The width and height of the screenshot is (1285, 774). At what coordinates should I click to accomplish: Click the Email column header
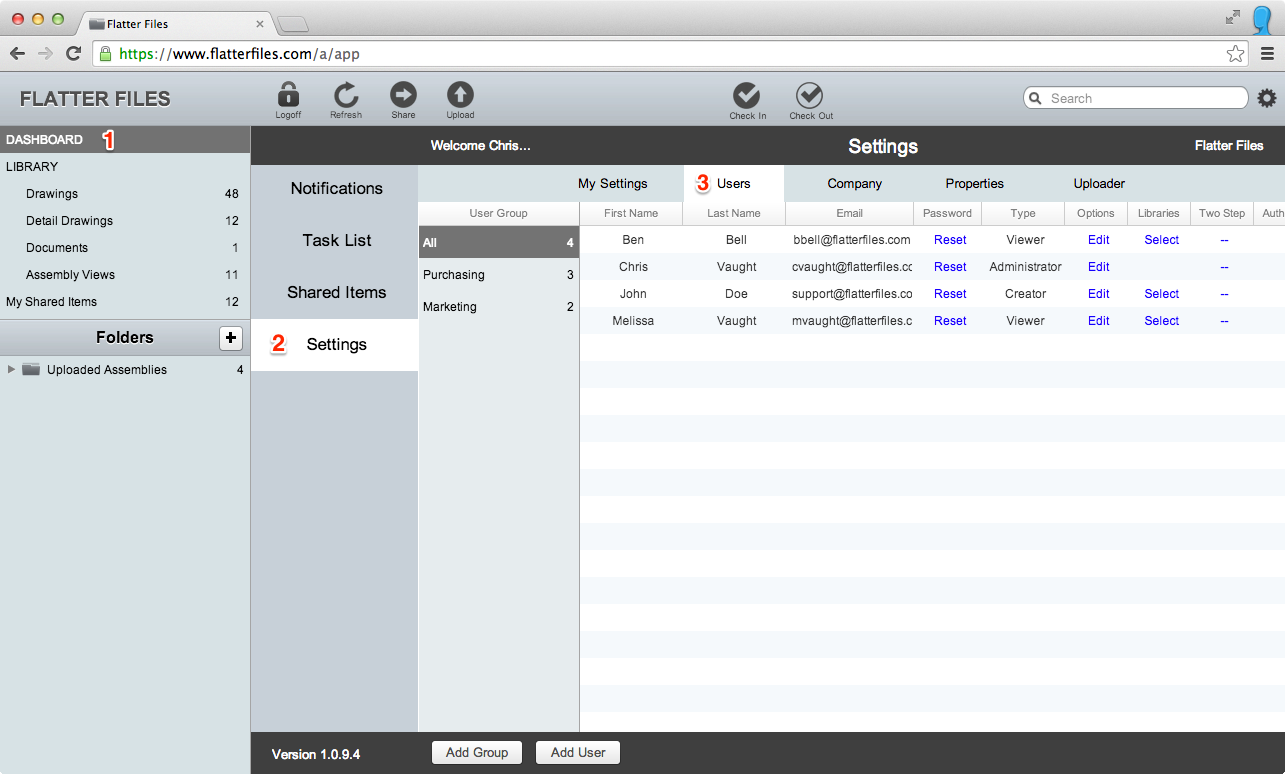tap(850, 213)
